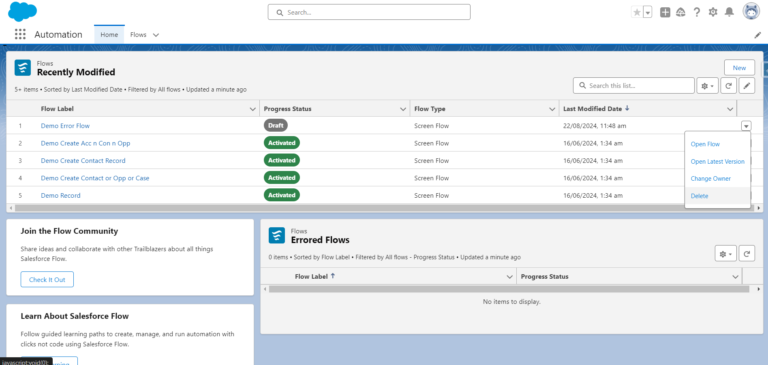Click Join the Flow Community heading
The width and height of the screenshot is (768, 365).
69,231
